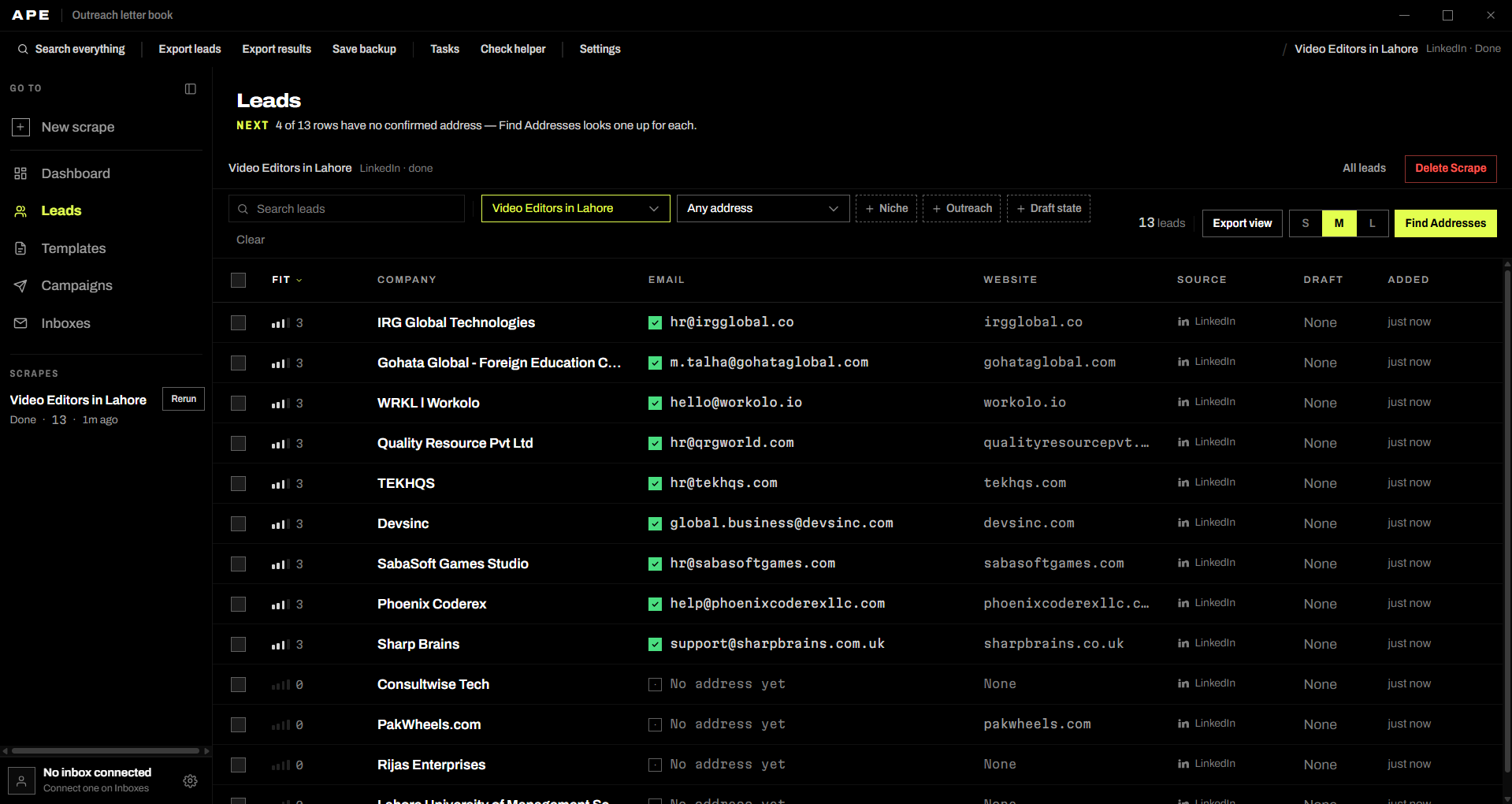1512x804 pixels.
Task: Open Export results from top menu
Action: (x=277, y=49)
